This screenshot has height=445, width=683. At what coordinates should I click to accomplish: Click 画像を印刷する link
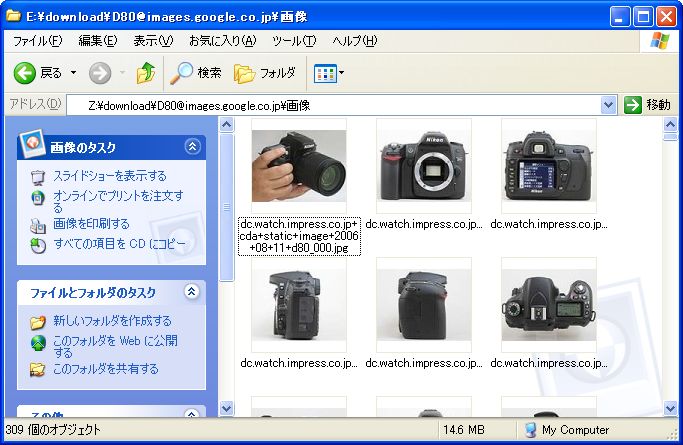coord(91,224)
